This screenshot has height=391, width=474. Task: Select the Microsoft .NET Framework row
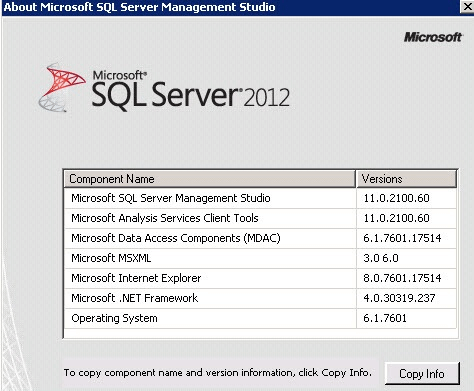point(260,298)
